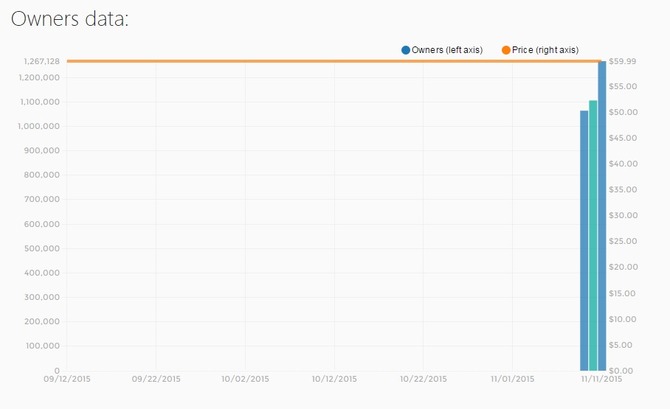670x409 pixels.
Task: Click the 10/22/2015 date axis label
Action: pos(423,379)
